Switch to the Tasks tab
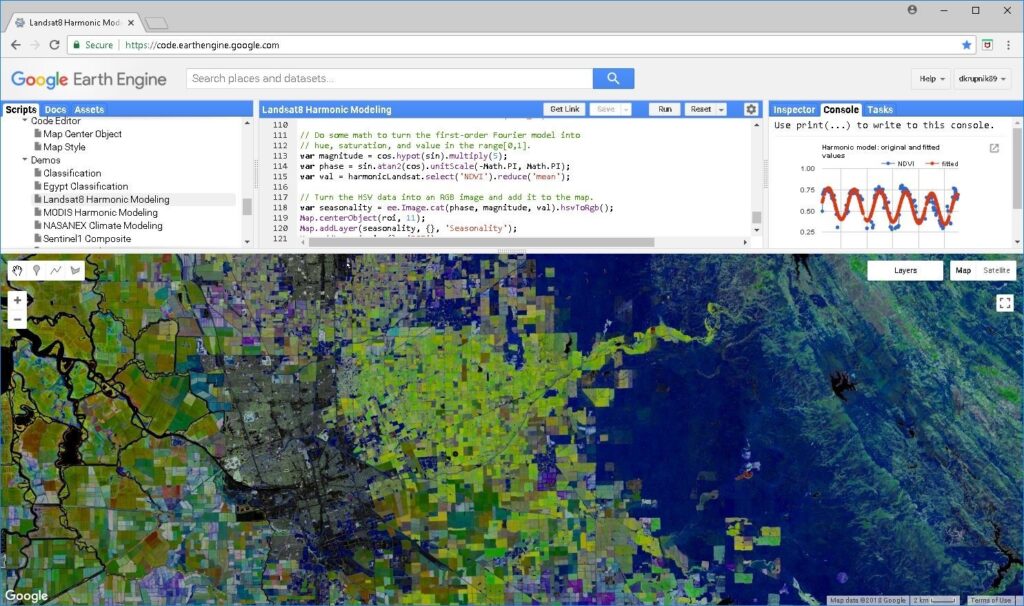This screenshot has height=606, width=1024. point(880,110)
